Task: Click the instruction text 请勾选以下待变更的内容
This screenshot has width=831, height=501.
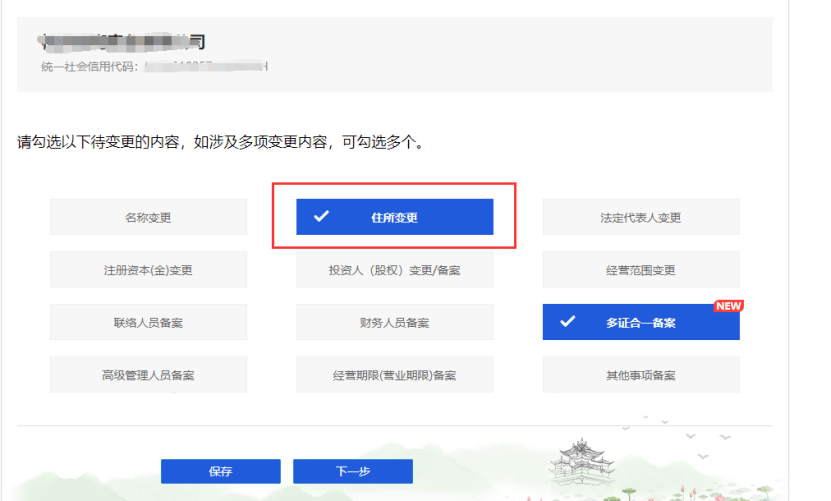Action: pyautogui.click(x=98, y=142)
